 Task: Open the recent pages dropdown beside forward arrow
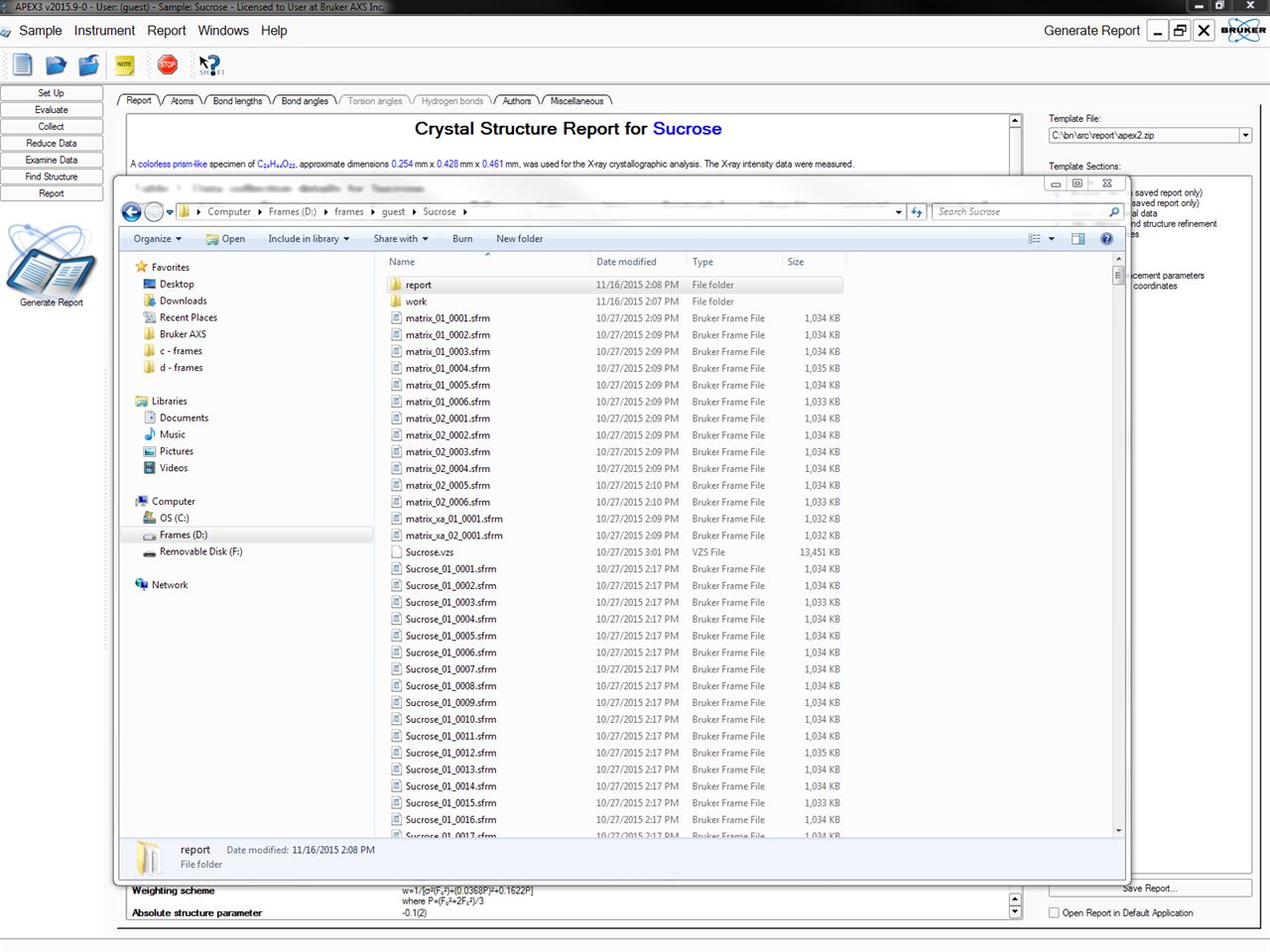(x=170, y=211)
